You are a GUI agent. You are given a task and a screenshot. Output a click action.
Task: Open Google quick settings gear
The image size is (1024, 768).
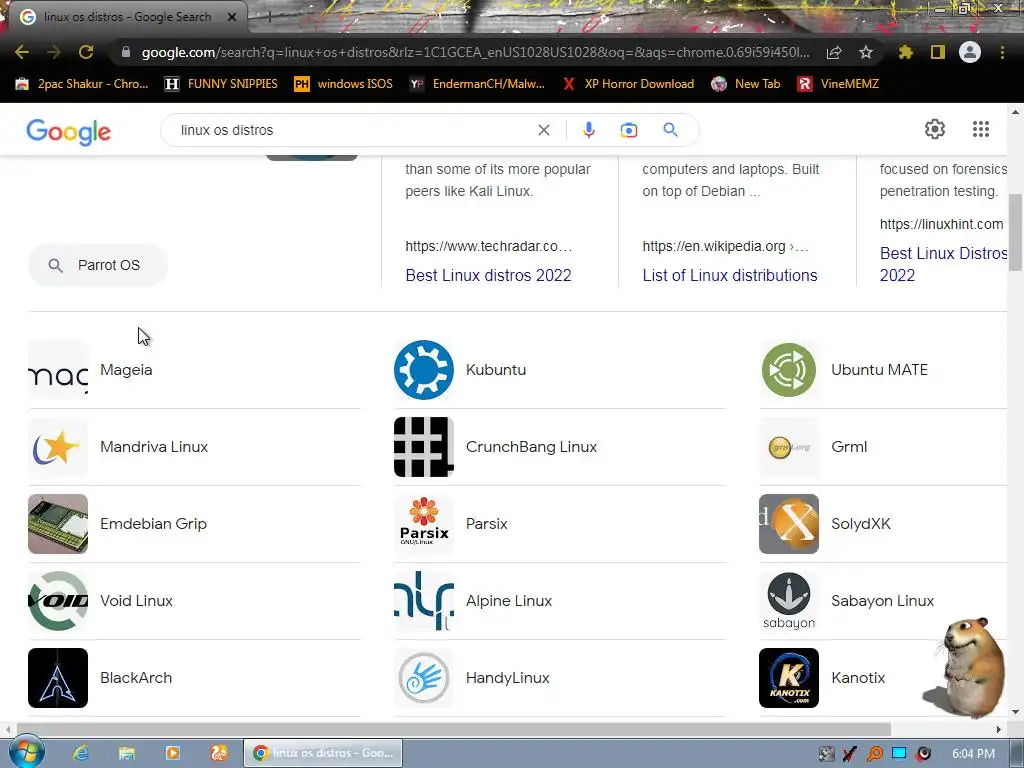(935, 129)
